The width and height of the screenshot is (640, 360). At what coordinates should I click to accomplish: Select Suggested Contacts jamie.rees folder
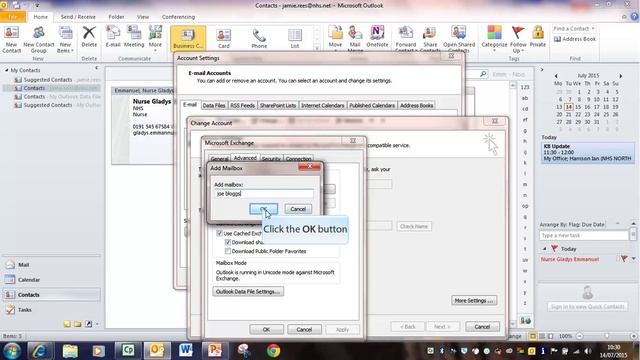[x=57, y=80]
